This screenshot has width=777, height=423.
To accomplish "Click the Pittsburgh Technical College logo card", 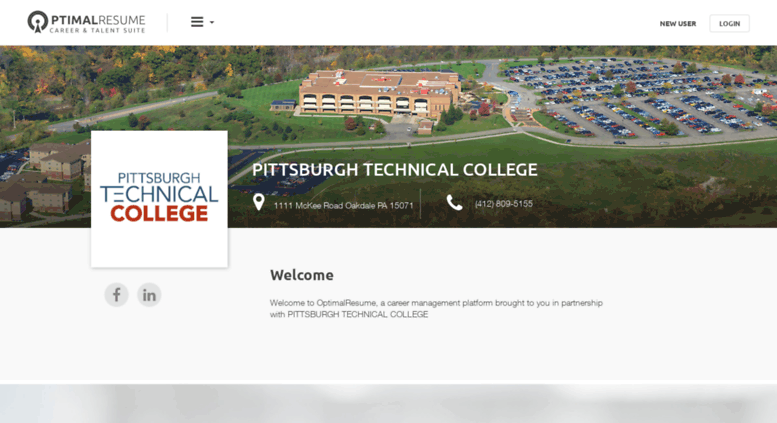I will coord(160,199).
